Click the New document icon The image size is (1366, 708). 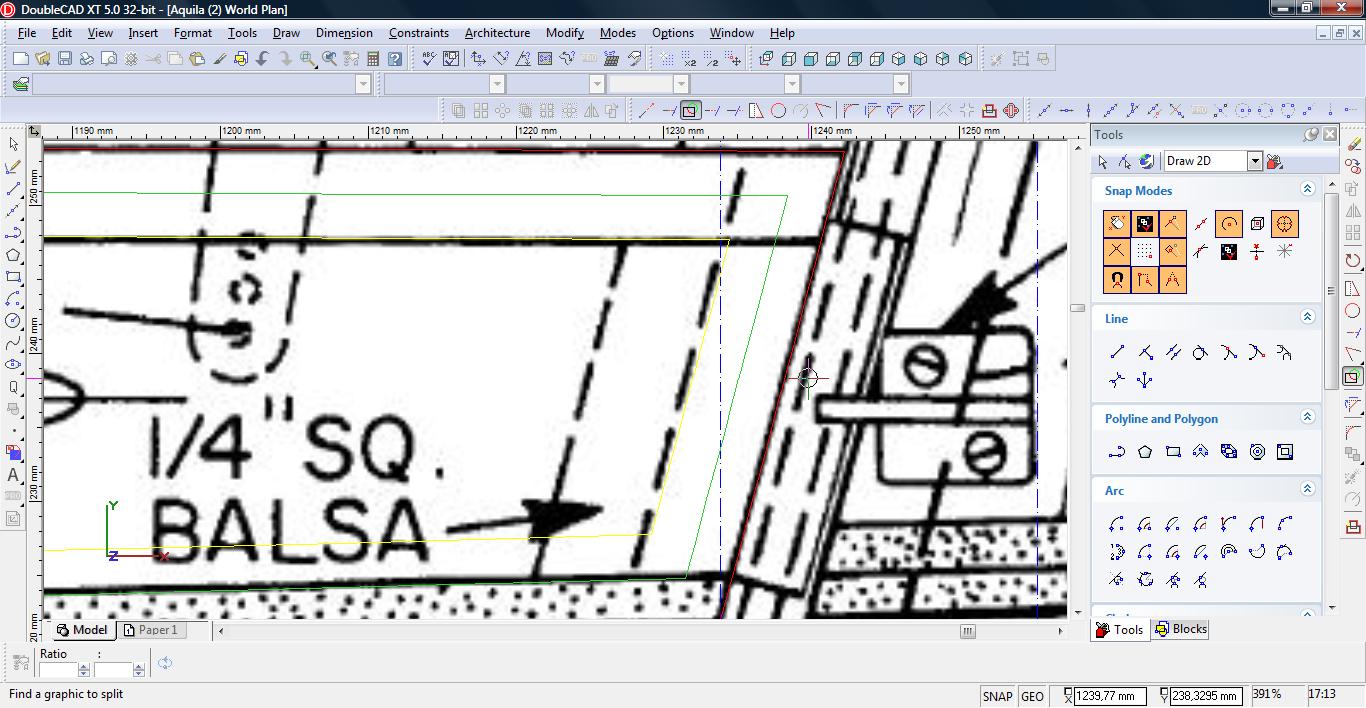[x=20, y=59]
